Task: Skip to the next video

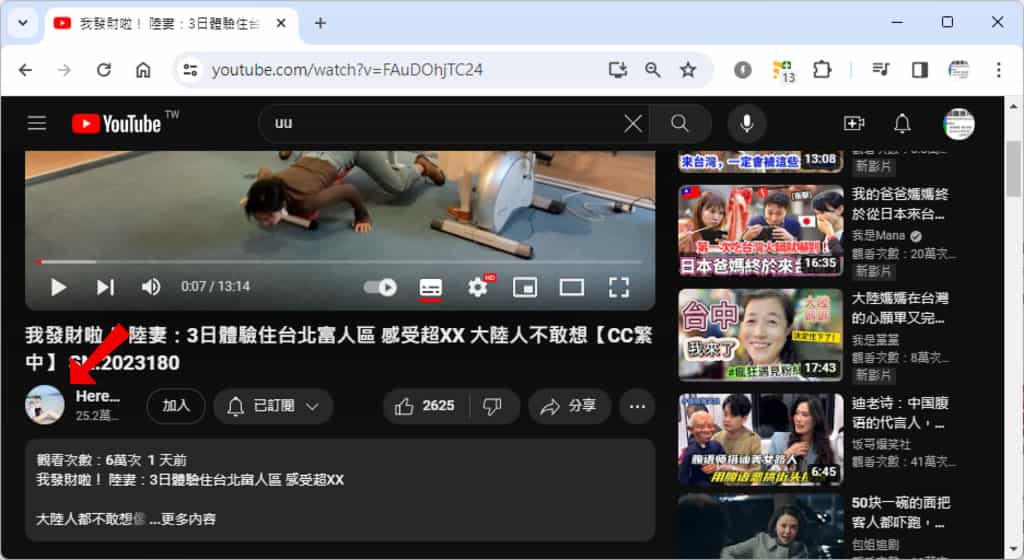Action: pos(106,287)
